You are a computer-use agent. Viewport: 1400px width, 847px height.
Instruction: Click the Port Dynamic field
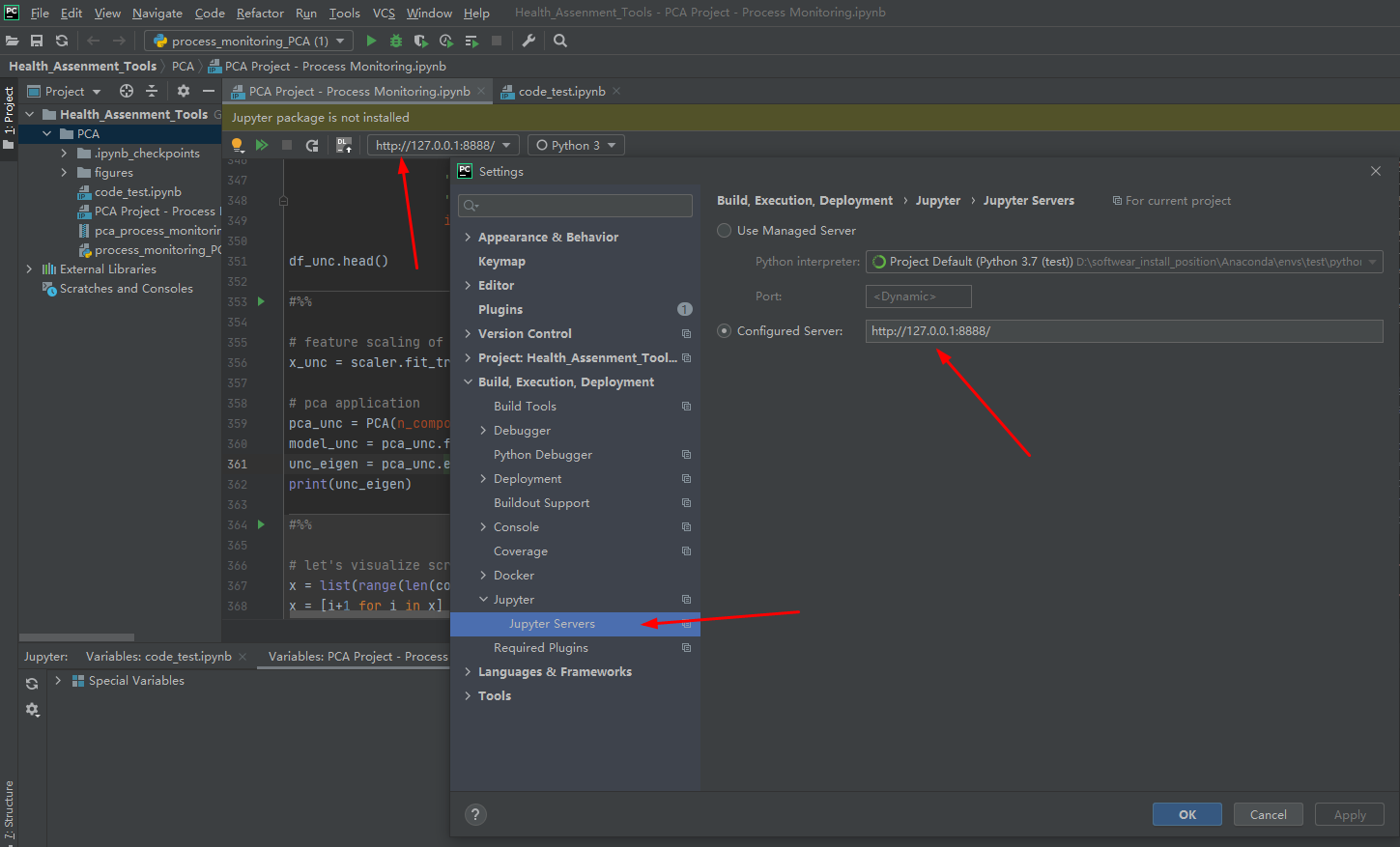919,296
